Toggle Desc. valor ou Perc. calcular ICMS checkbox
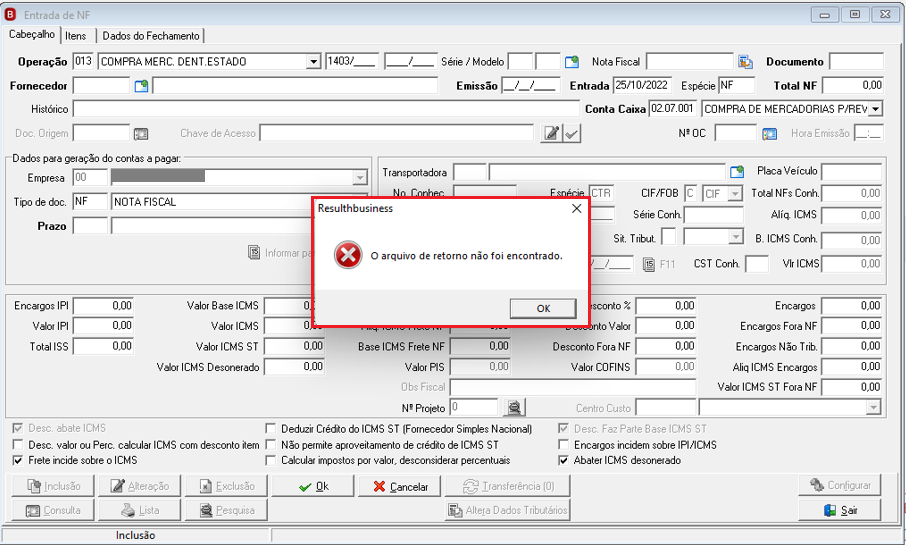906x545 pixels. click(x=18, y=445)
